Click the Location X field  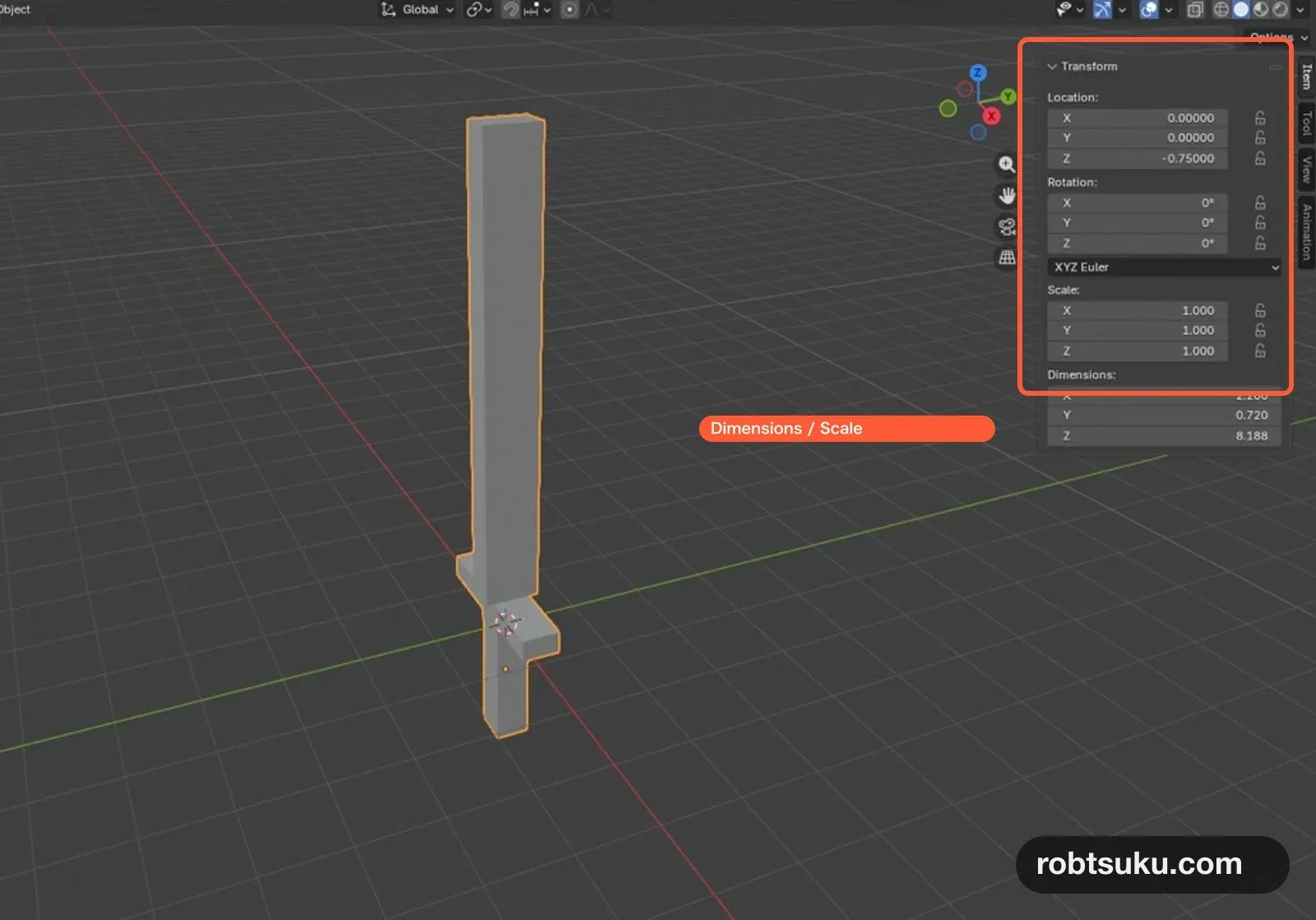coord(1138,118)
